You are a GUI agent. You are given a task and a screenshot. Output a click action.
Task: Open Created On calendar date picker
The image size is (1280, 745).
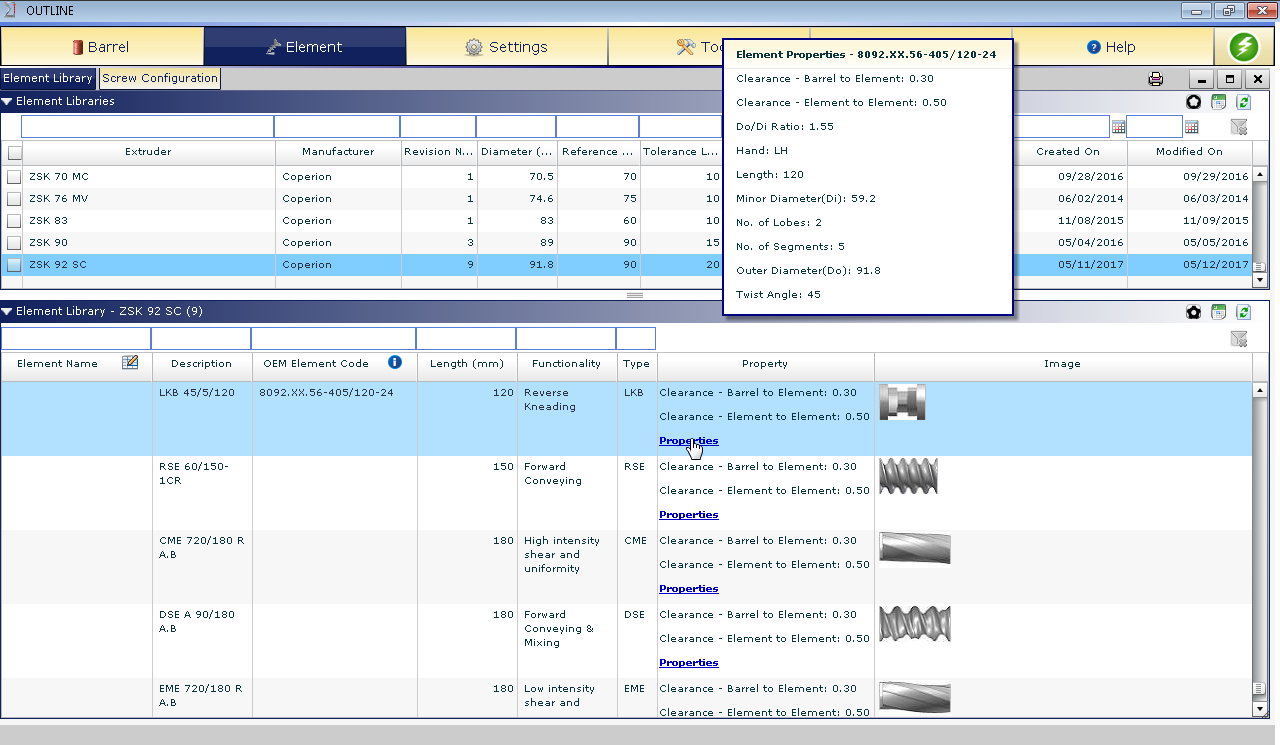pos(1118,127)
